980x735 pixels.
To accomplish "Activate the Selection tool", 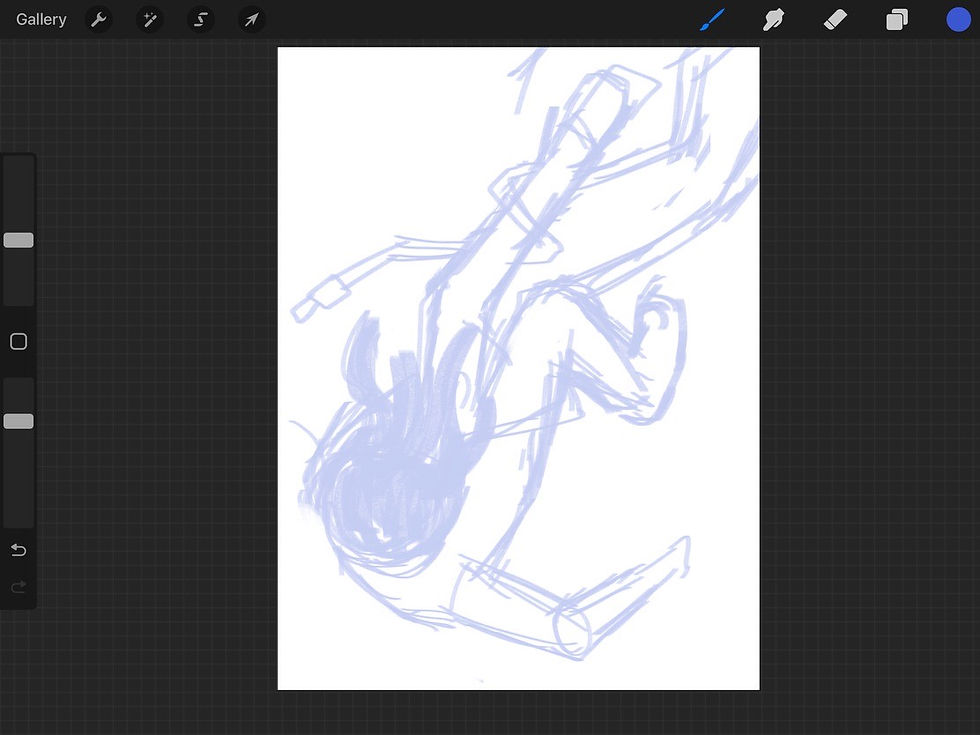I will [201, 20].
